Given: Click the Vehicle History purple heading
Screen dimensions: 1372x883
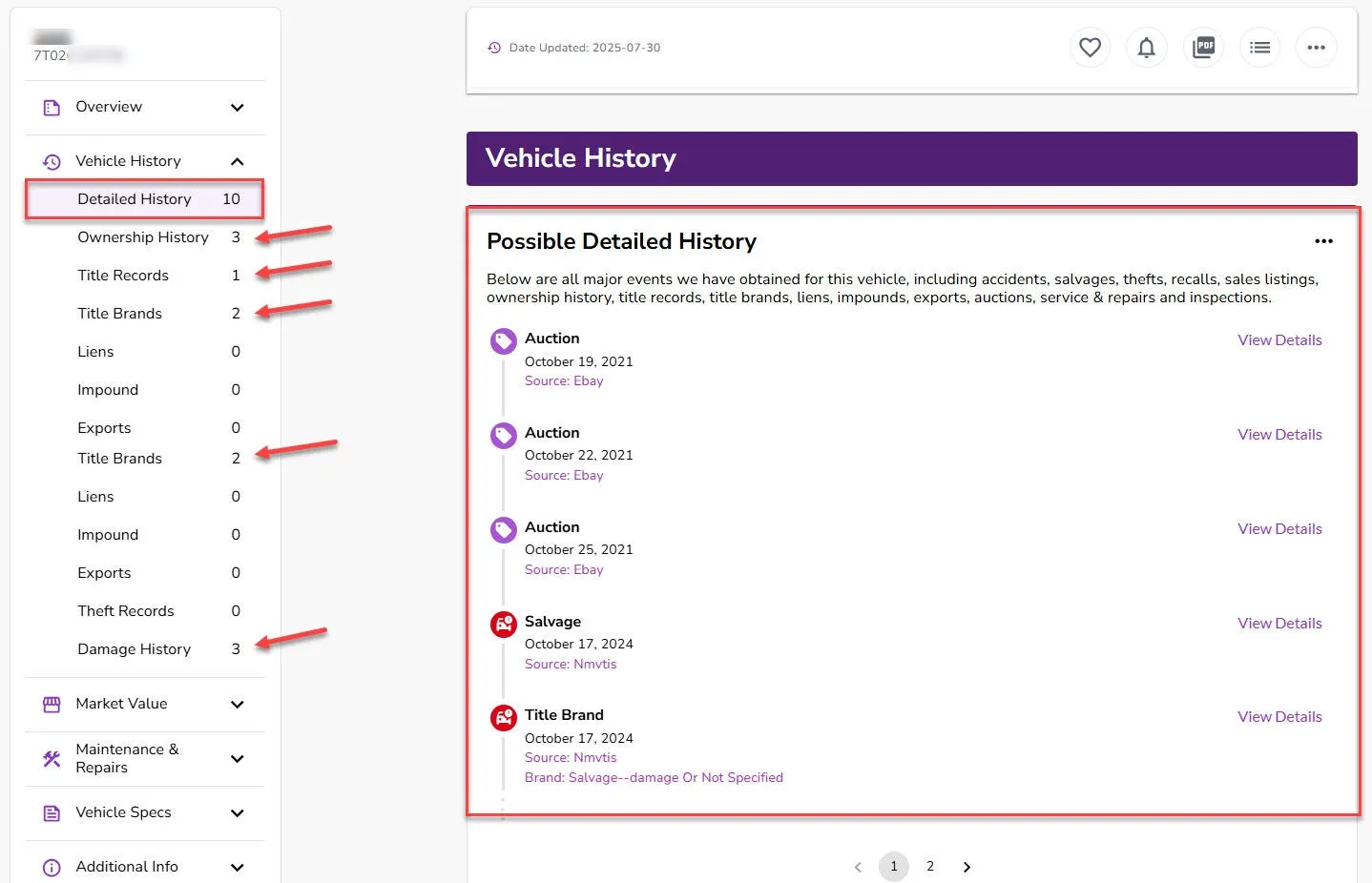Looking at the screenshot, I should tap(581, 158).
